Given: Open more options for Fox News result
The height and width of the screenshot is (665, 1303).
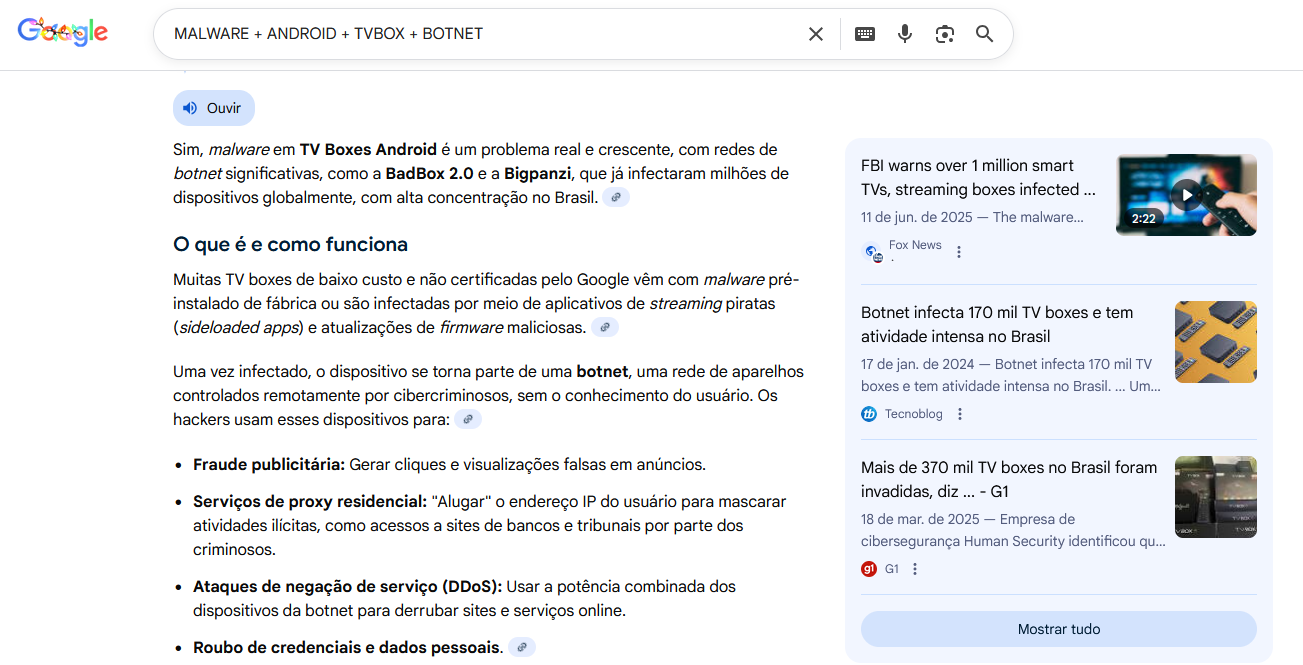Looking at the screenshot, I should 959,252.
